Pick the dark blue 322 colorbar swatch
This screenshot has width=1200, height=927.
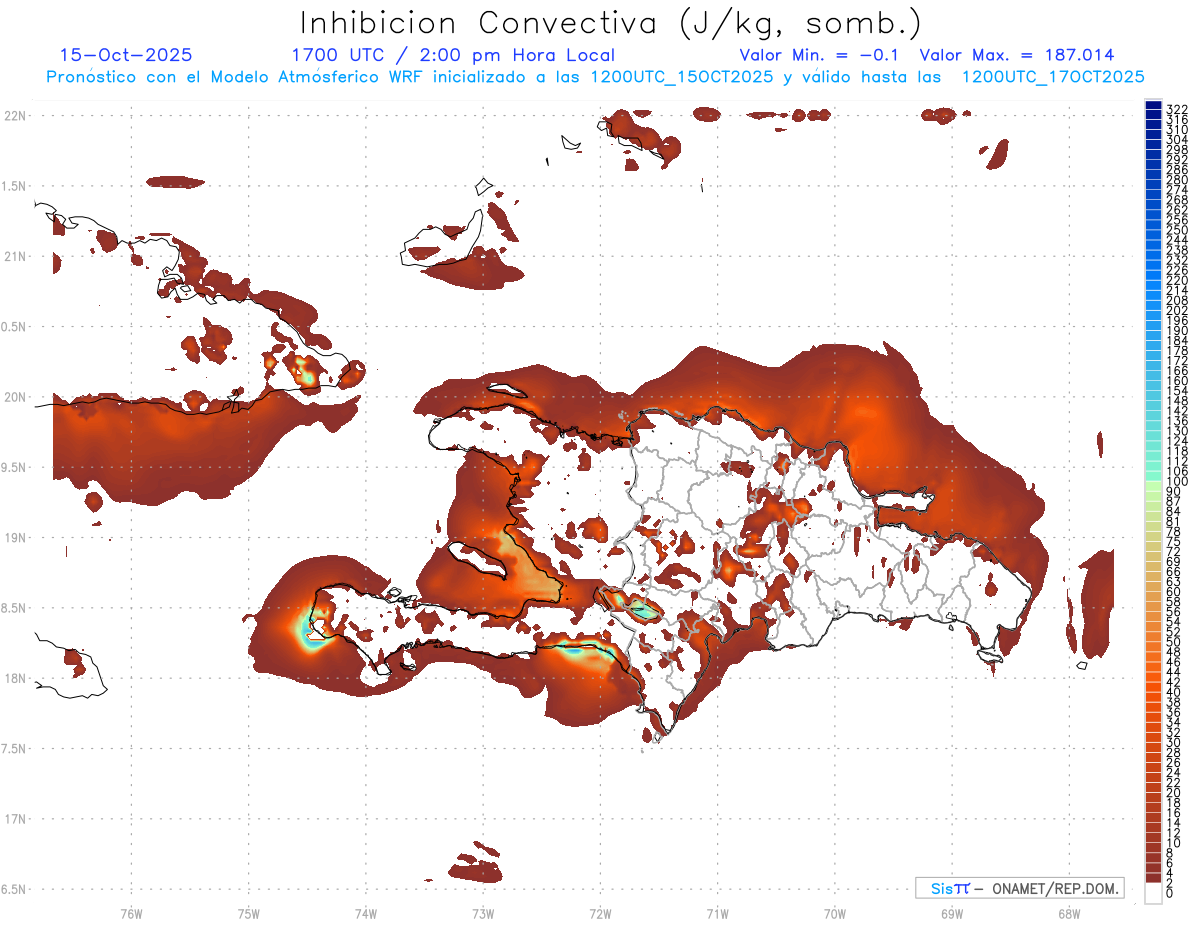(1153, 107)
